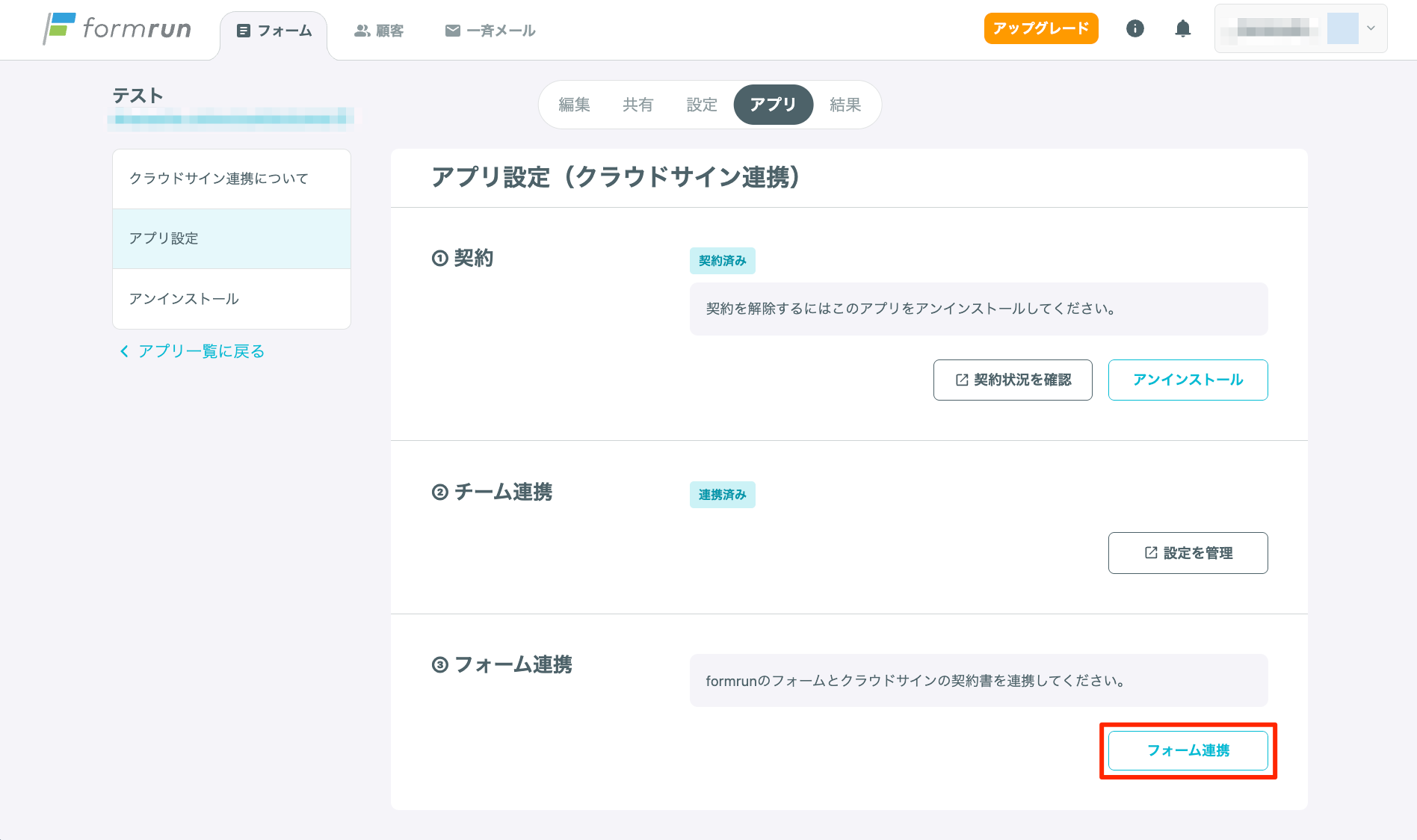Click the 契約を解除するには notice text

tap(911, 309)
